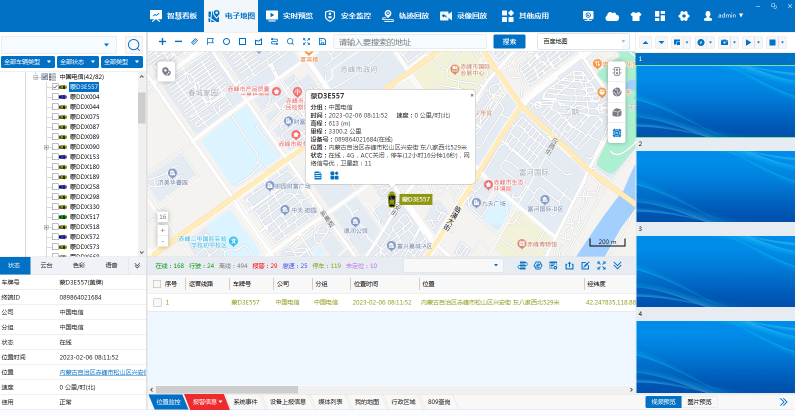Open the 全部车辆类型 filter dropdown
This screenshot has width=795, height=416.
(x=28, y=62)
